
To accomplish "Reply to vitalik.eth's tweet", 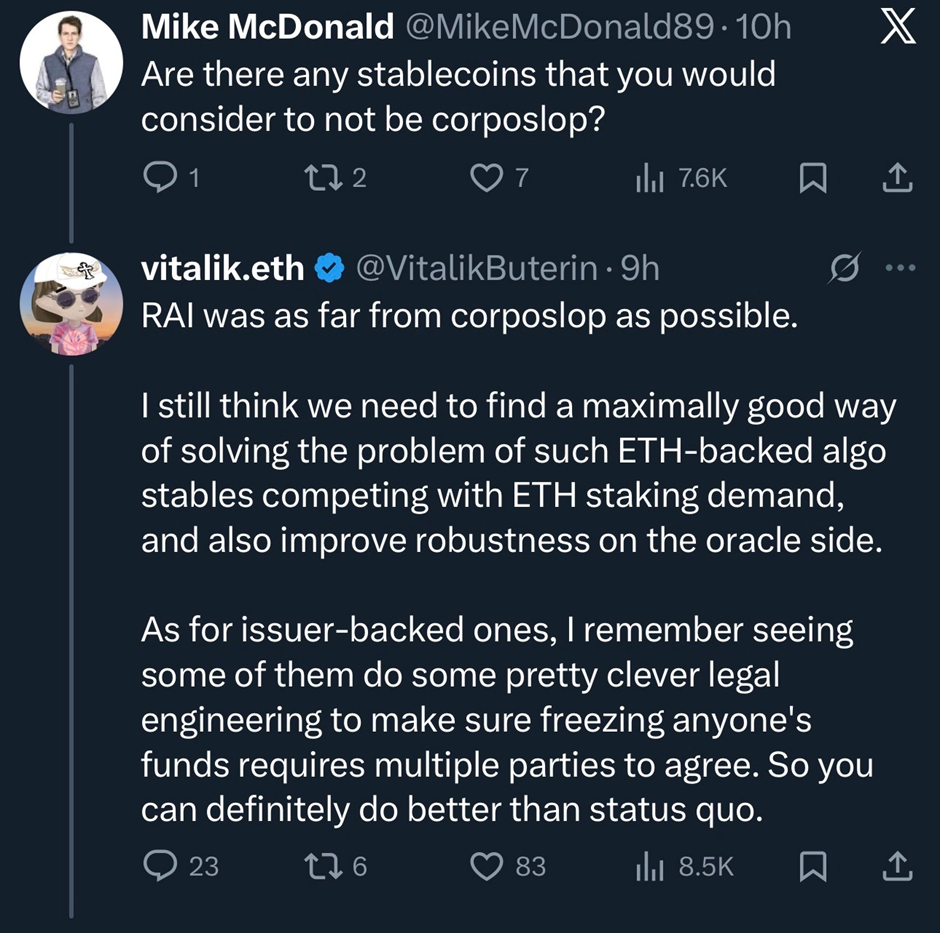I will point(160,866).
